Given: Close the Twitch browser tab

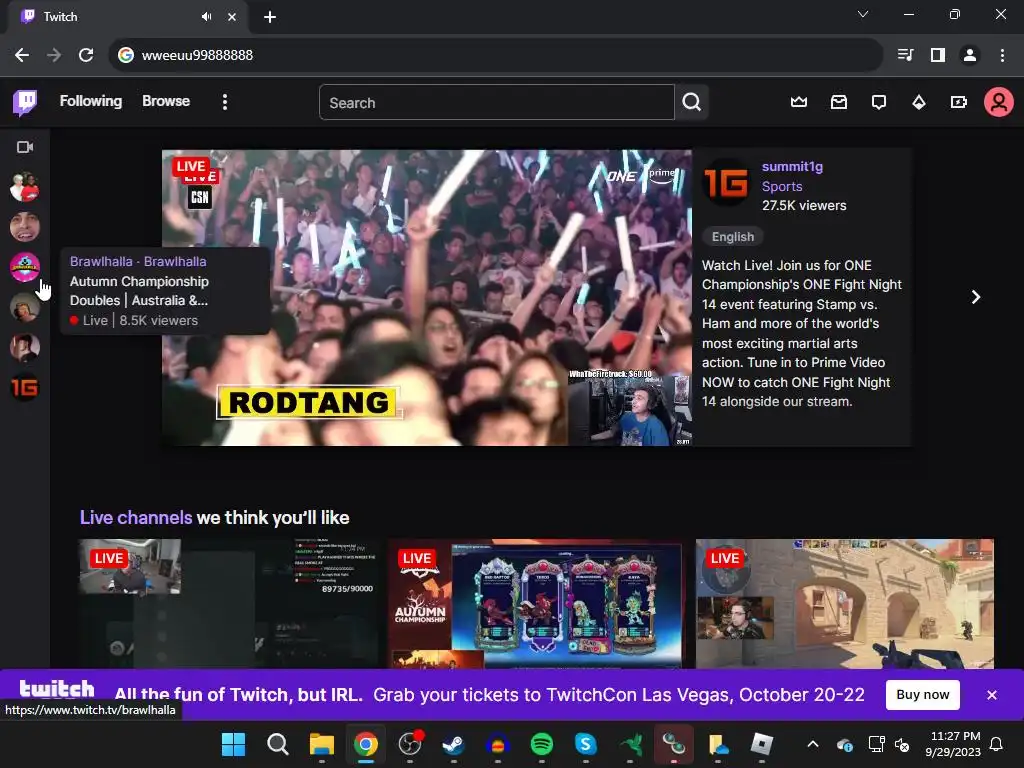Looking at the screenshot, I should pyautogui.click(x=232, y=17).
